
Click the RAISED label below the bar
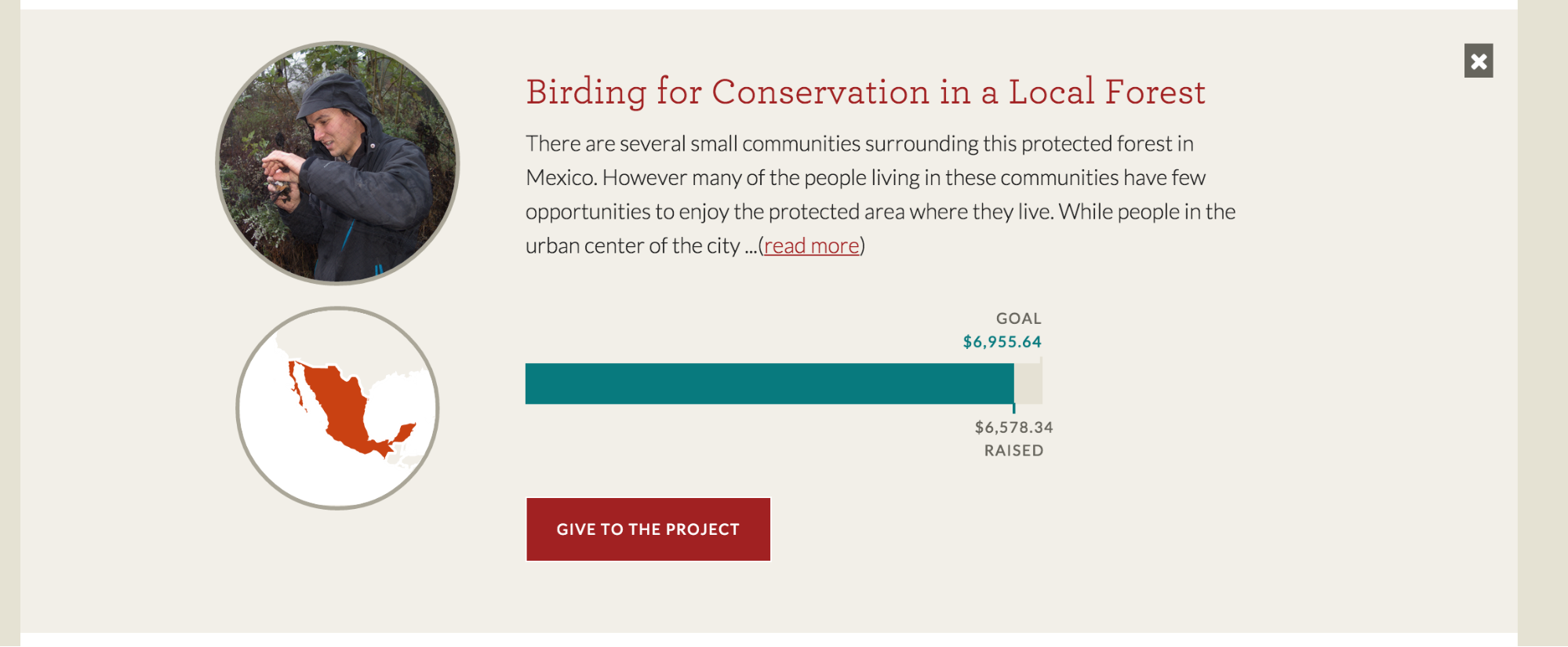point(1014,450)
